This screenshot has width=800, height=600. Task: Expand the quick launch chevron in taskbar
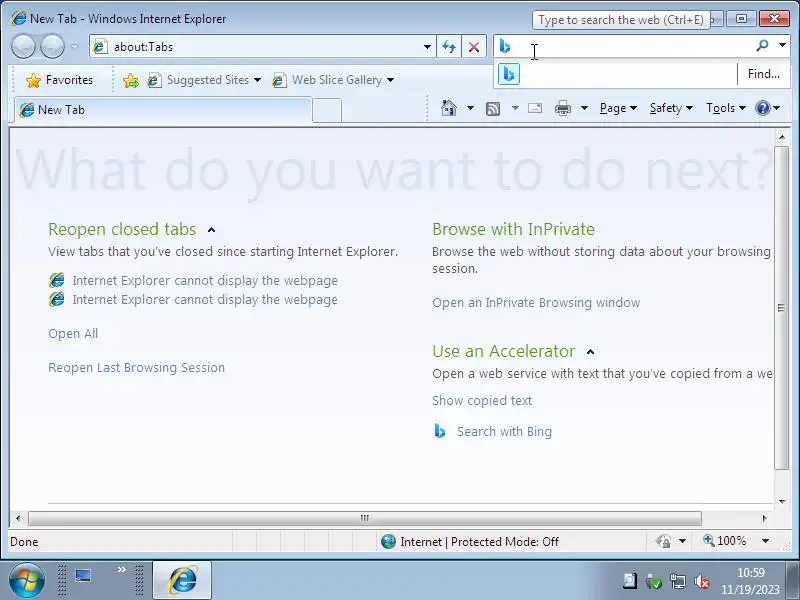point(121,569)
